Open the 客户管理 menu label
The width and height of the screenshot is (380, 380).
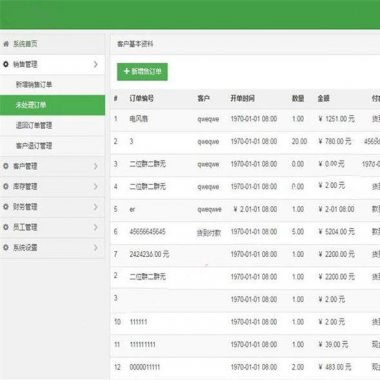tap(25, 166)
